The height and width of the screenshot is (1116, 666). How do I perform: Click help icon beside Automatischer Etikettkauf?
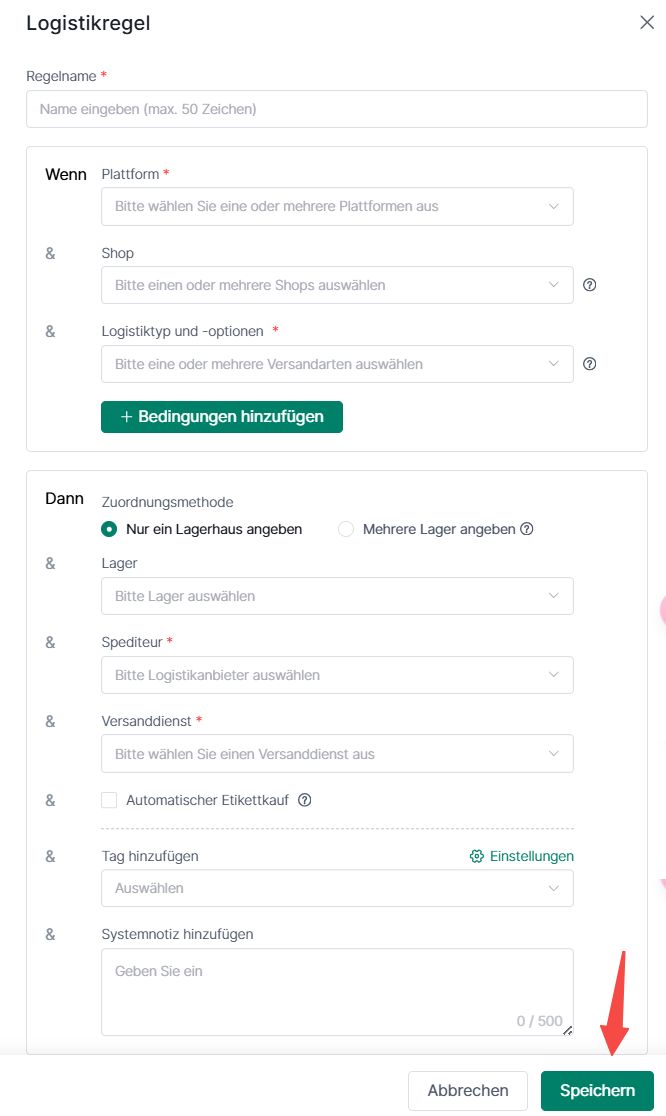tap(306, 800)
